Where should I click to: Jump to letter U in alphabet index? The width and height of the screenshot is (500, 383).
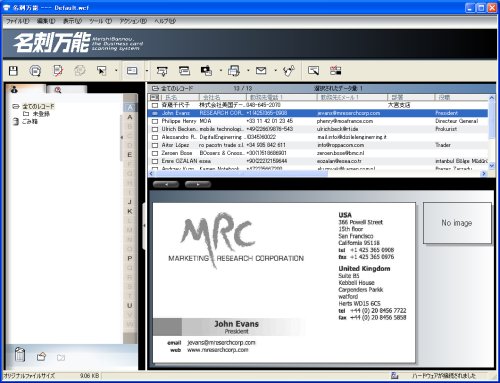click(130, 305)
